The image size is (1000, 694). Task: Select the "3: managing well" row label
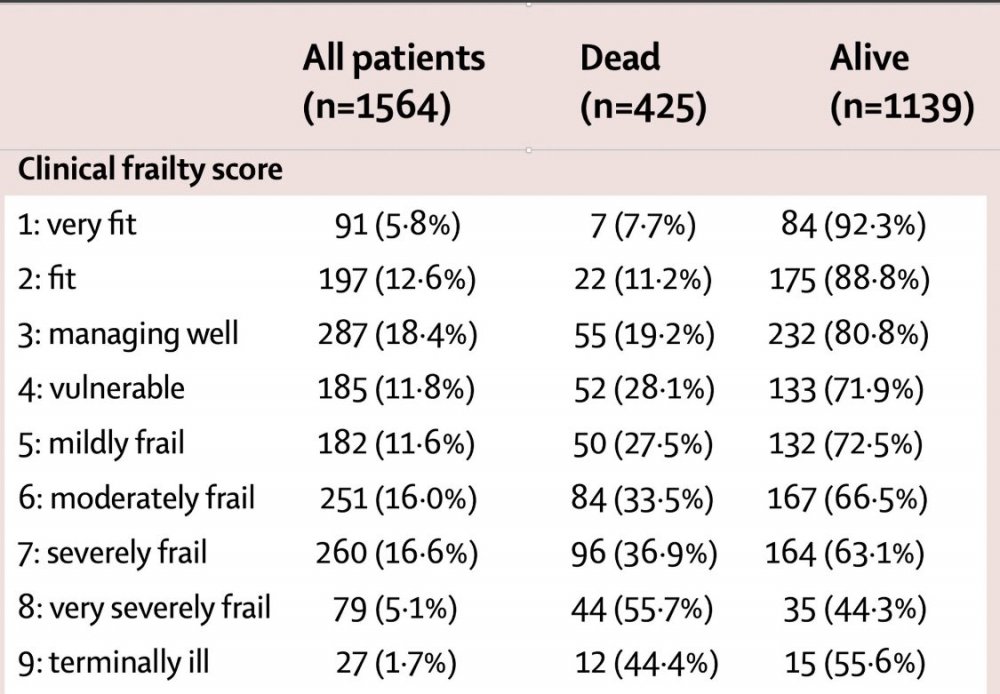pyautogui.click(x=128, y=333)
